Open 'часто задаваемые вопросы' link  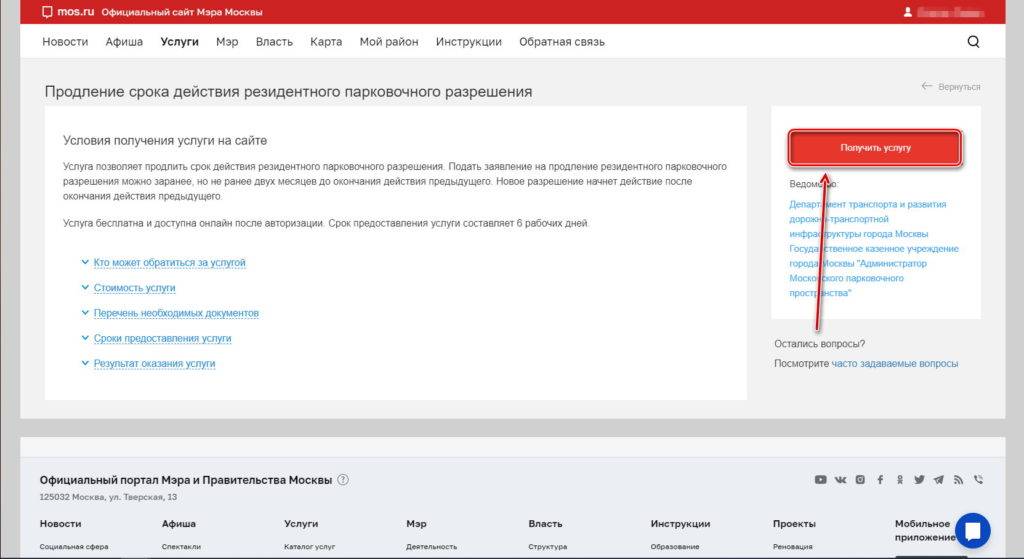pos(894,364)
